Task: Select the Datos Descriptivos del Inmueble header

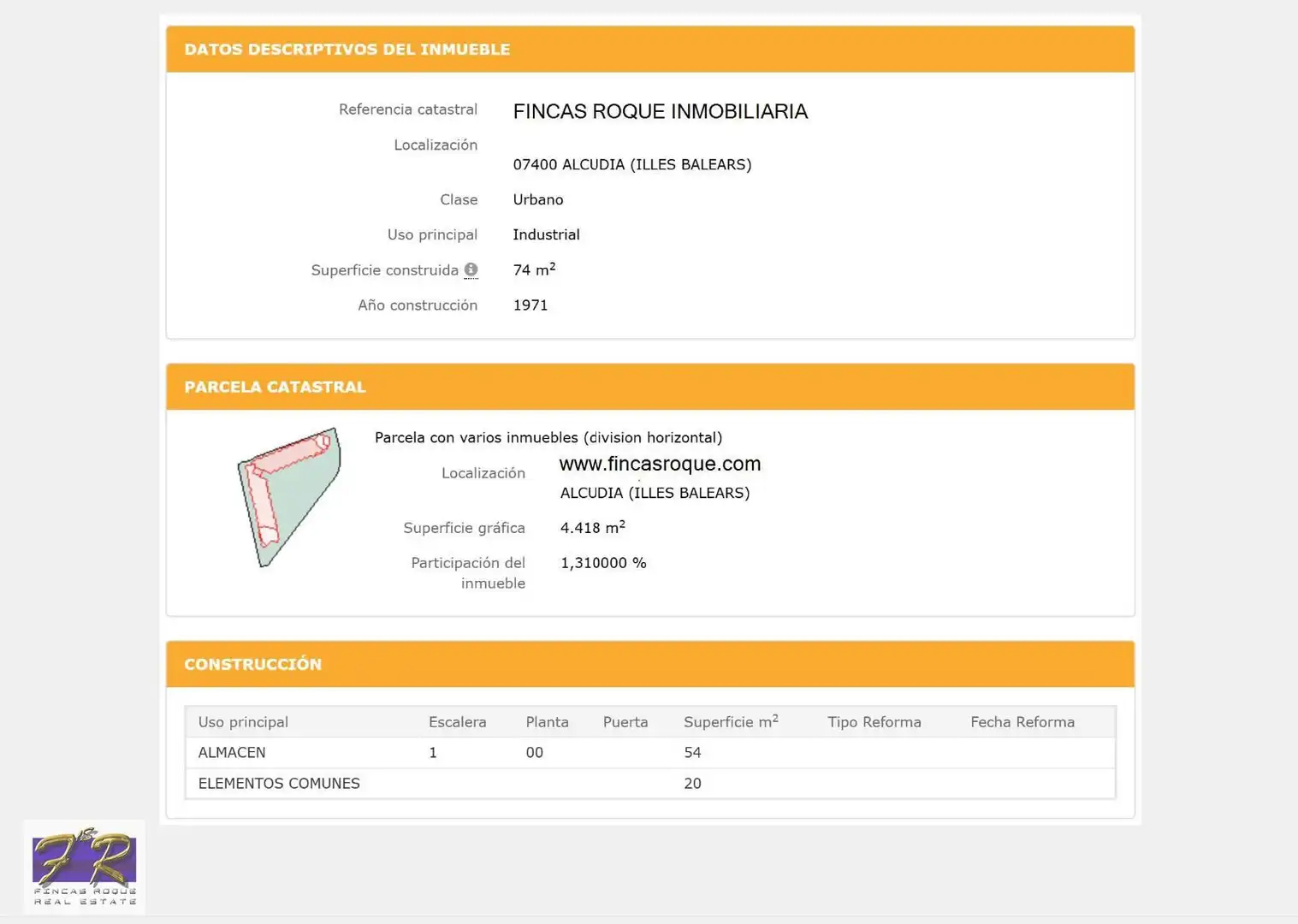Action: (x=650, y=50)
